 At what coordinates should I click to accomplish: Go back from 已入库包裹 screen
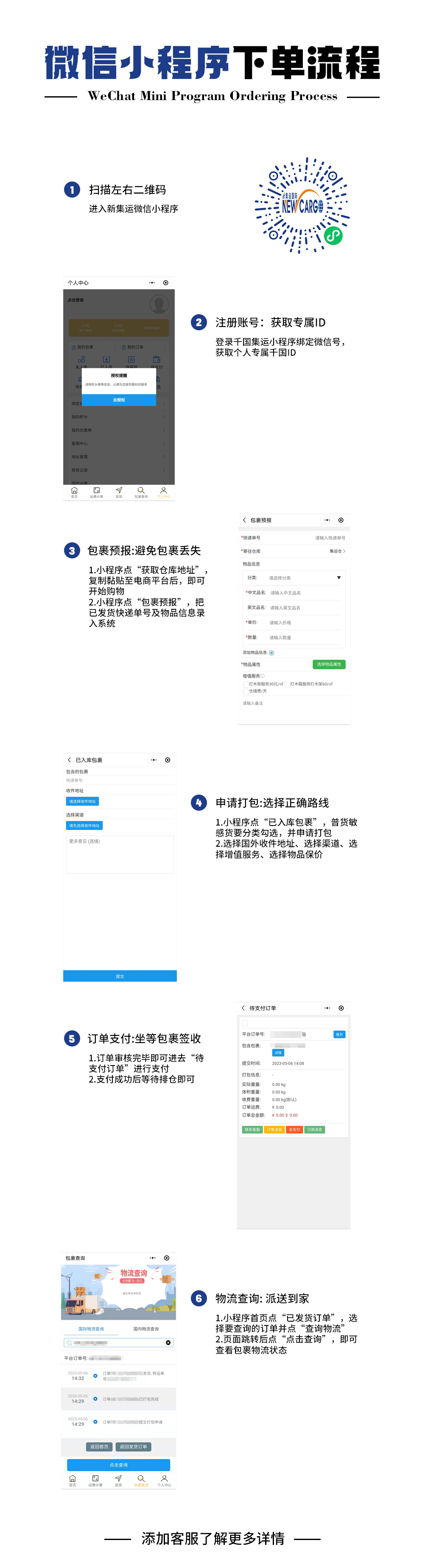(x=70, y=760)
